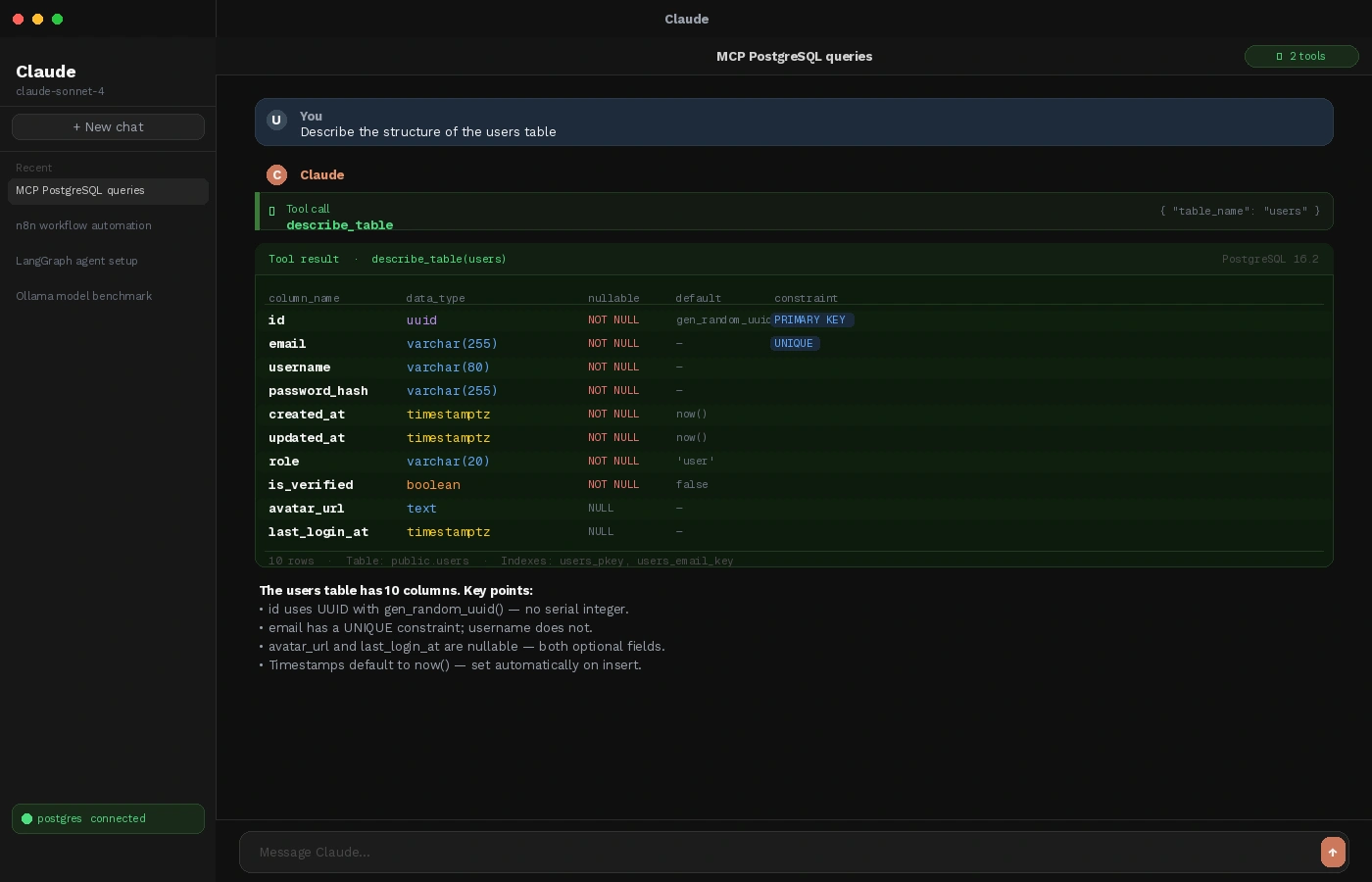
Task: Click the PRIMARY KEY badge on the id row
Action: click(x=811, y=319)
